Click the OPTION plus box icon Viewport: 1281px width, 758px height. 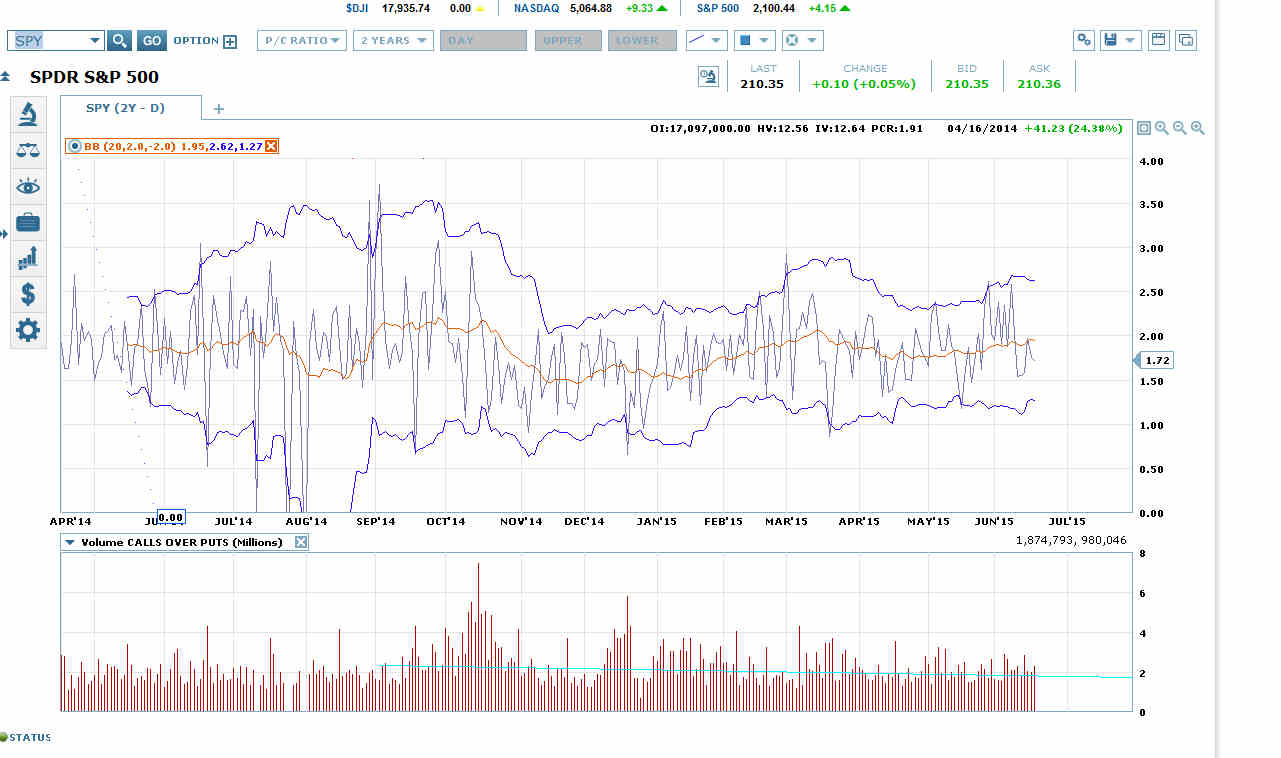[230, 42]
